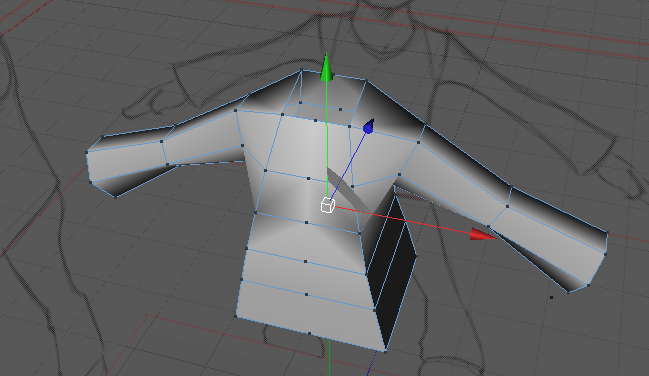This screenshot has width=649, height=376.
Task: Select the bottom-right corner vertex of the hem
Action: coord(385,352)
